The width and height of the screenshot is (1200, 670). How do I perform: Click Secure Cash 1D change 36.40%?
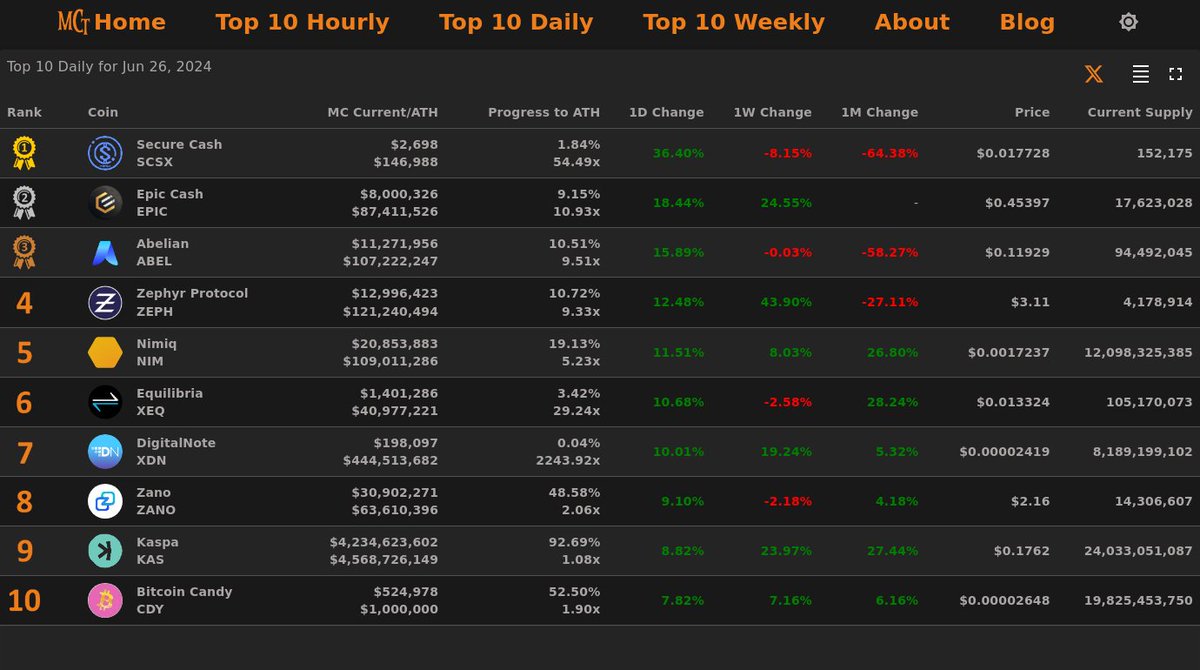pyautogui.click(x=678, y=153)
